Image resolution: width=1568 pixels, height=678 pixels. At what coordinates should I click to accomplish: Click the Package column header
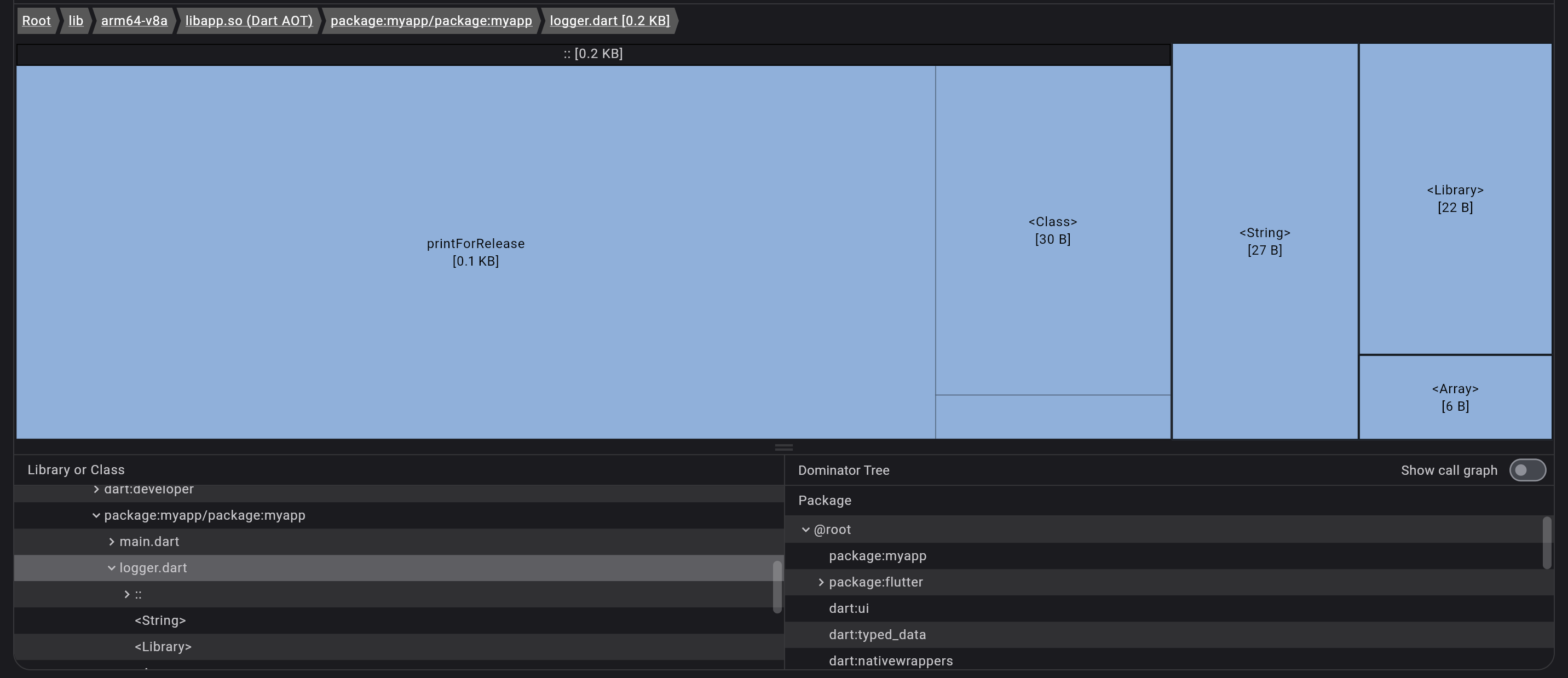tap(825, 500)
